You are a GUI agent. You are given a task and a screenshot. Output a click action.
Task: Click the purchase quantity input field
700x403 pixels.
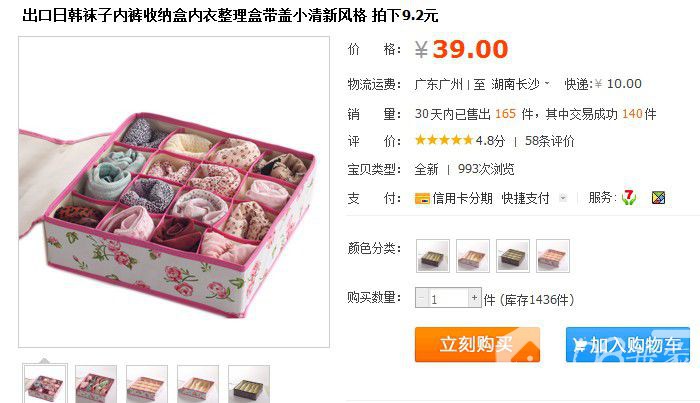coord(448,298)
